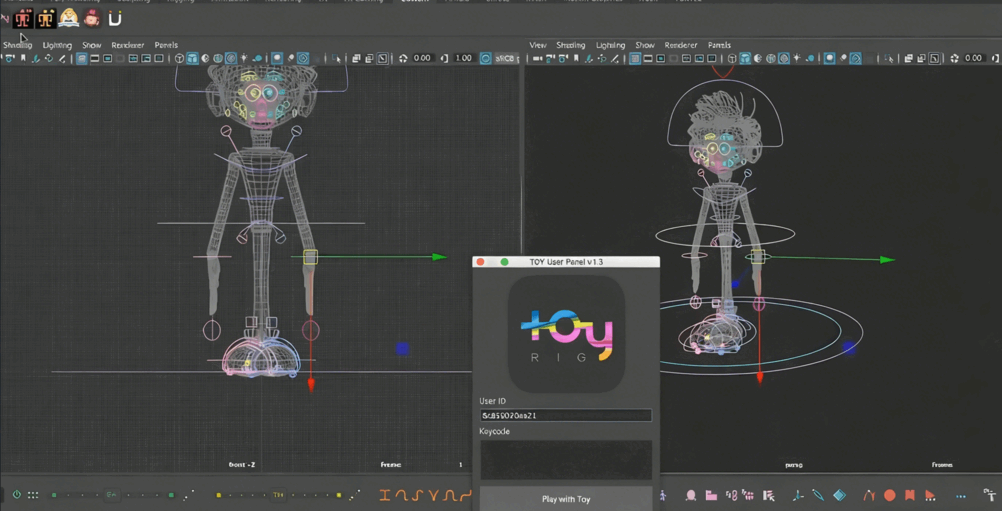Click red circle icon in bottom bar

point(890,495)
